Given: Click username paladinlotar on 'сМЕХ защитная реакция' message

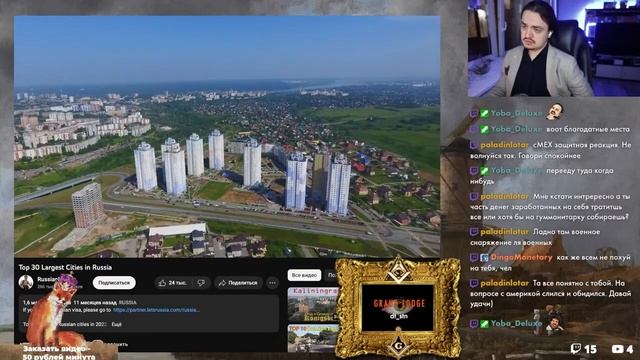Looking at the screenshot, I should tap(504, 145).
